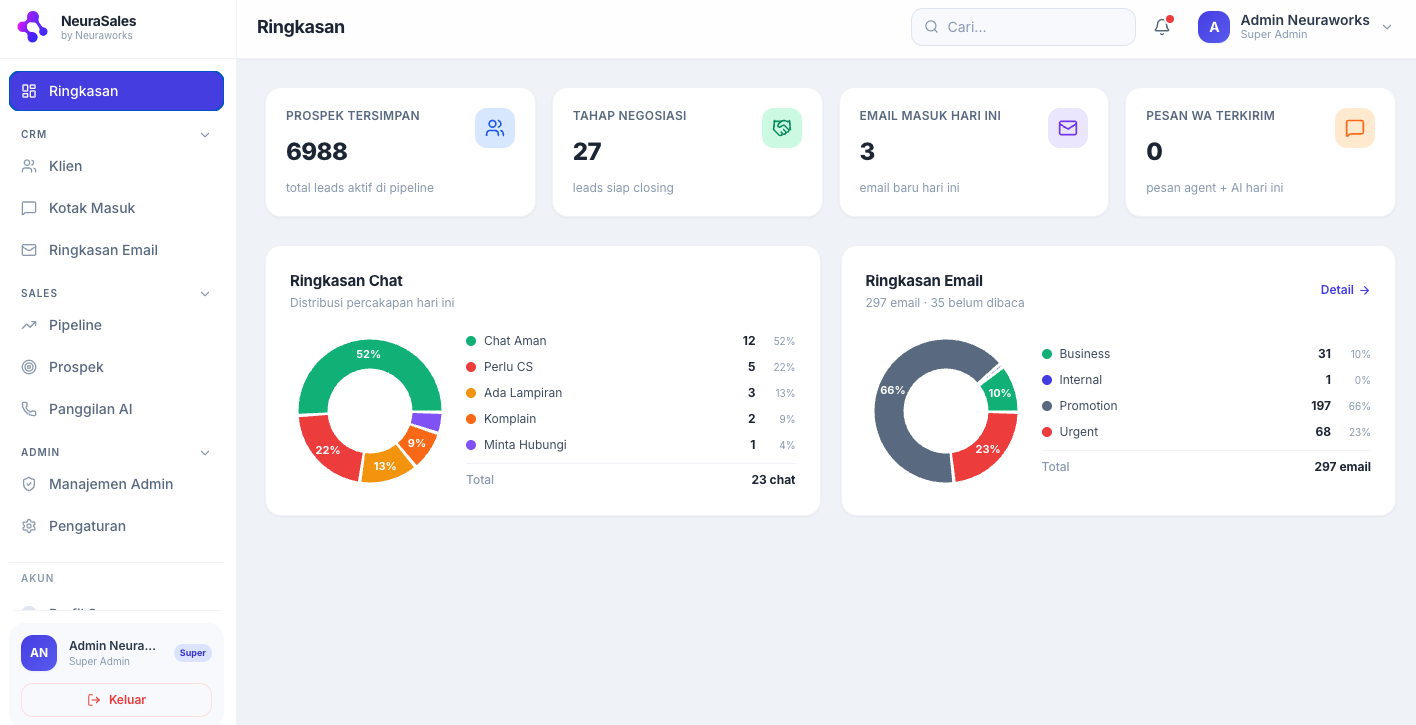Select Ringkasan Email in the sidebar
The image size is (1416, 725).
tap(116, 250)
